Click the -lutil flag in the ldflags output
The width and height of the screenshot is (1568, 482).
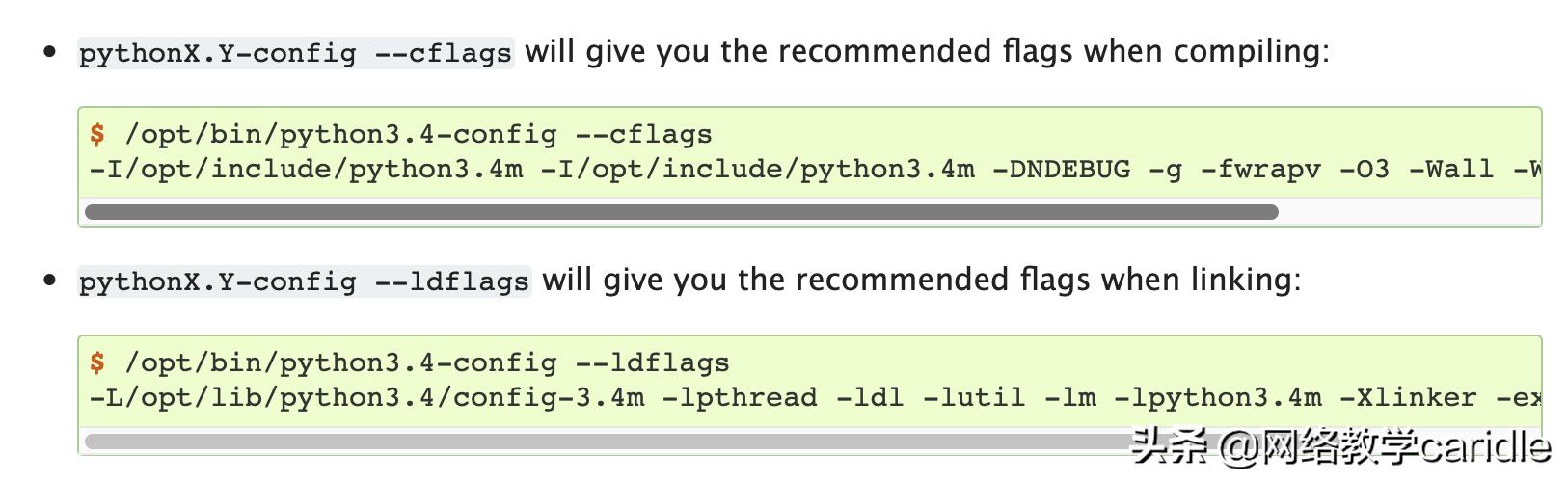[x=974, y=397]
